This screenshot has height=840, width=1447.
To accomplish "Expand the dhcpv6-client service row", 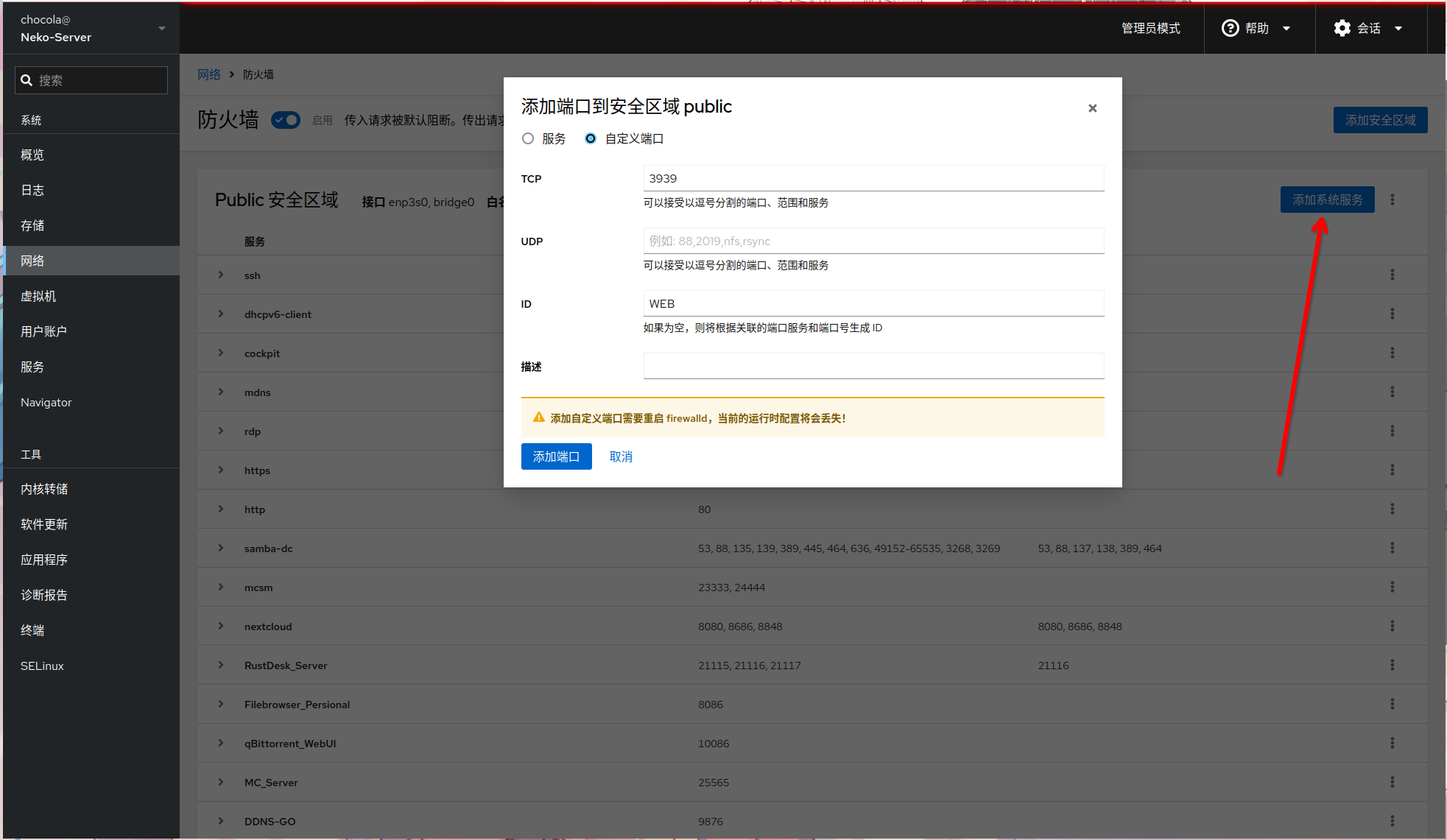I will click(220, 314).
